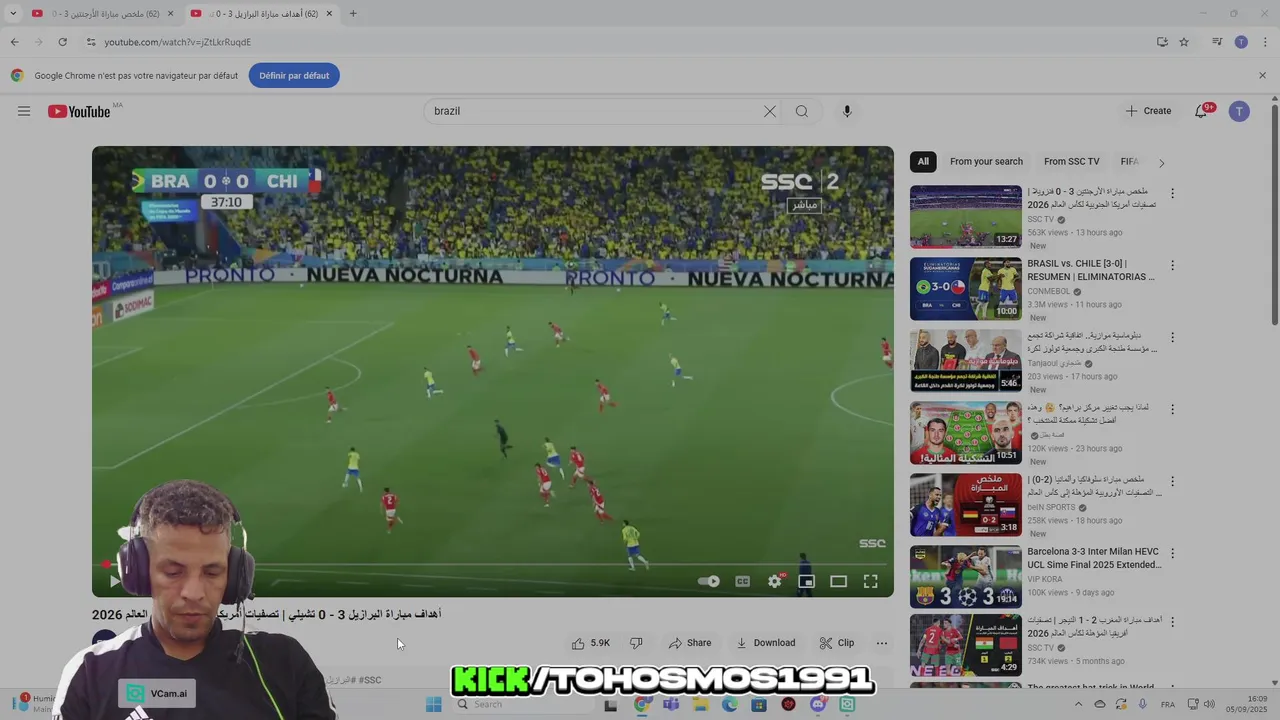Open options for Tanjaoui video

pyautogui.click(x=1173, y=337)
